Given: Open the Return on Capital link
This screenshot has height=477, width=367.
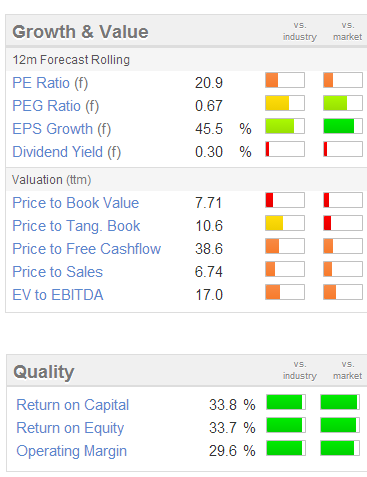Looking at the screenshot, I should (x=73, y=405).
